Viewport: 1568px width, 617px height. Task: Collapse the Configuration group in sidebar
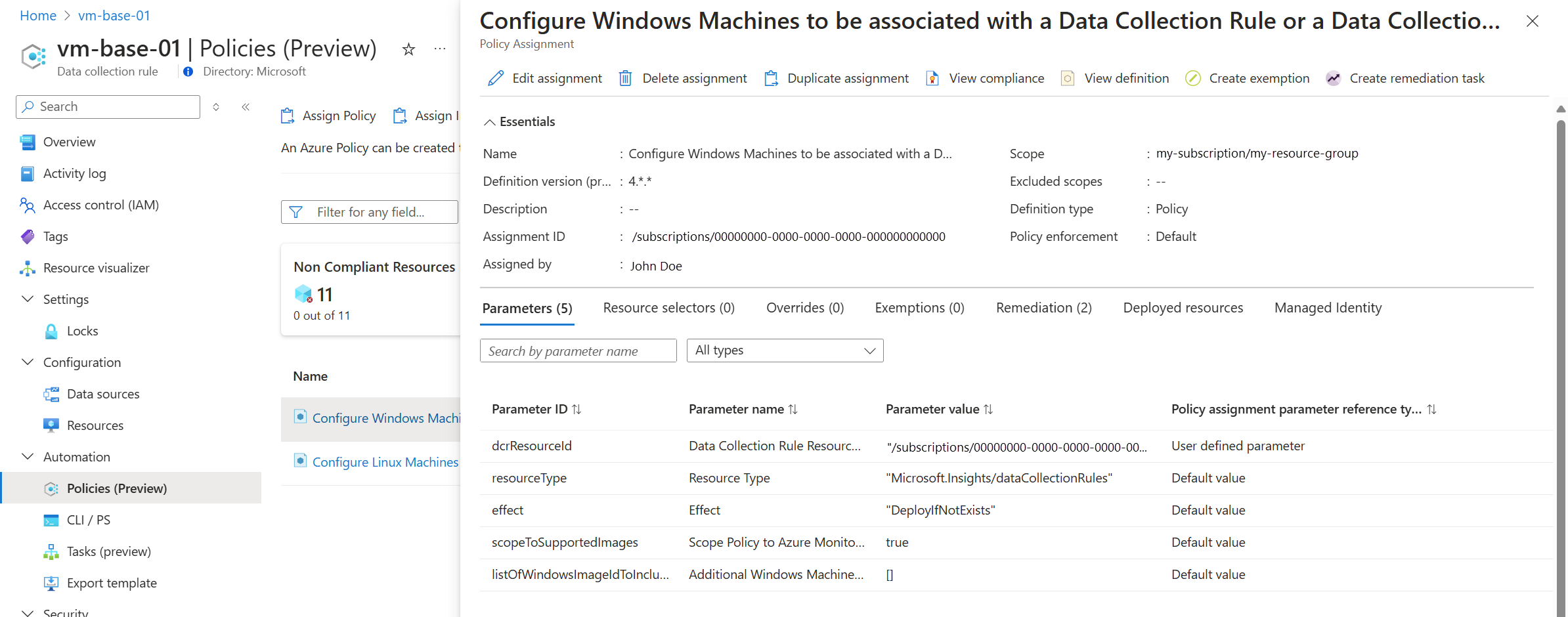click(x=28, y=362)
